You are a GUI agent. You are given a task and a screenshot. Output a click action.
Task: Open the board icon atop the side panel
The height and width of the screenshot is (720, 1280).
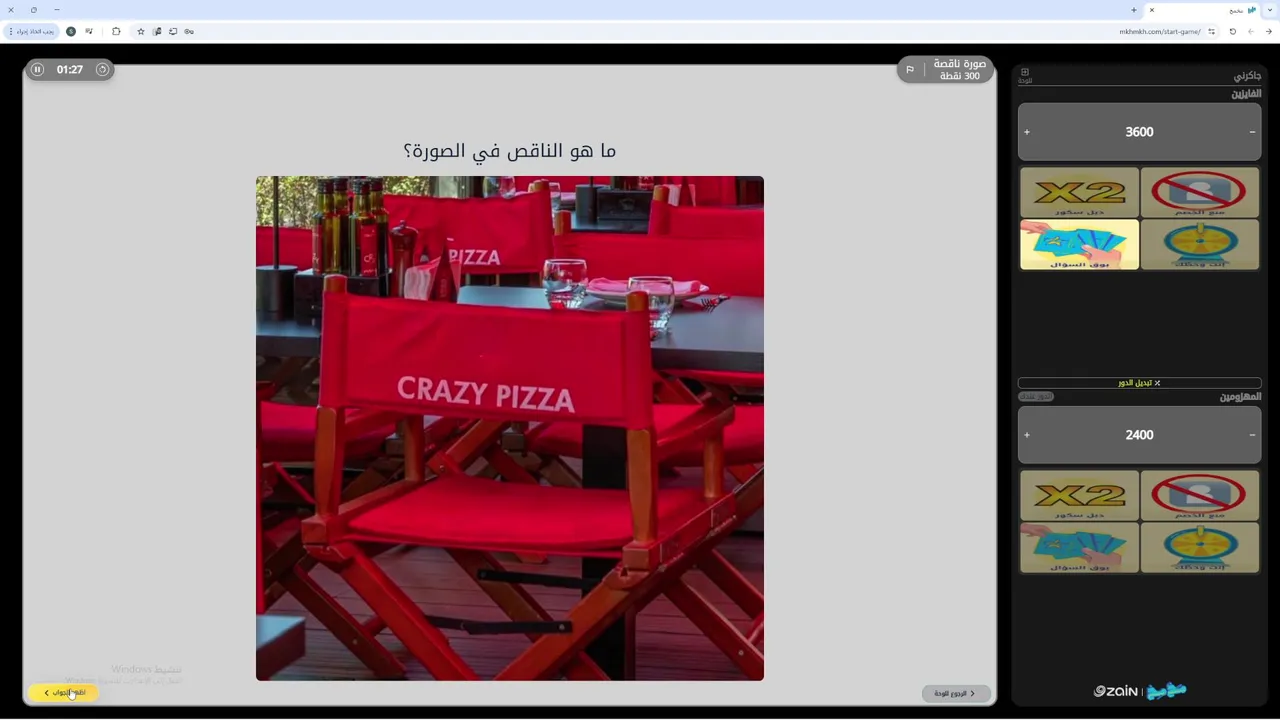(1025, 75)
